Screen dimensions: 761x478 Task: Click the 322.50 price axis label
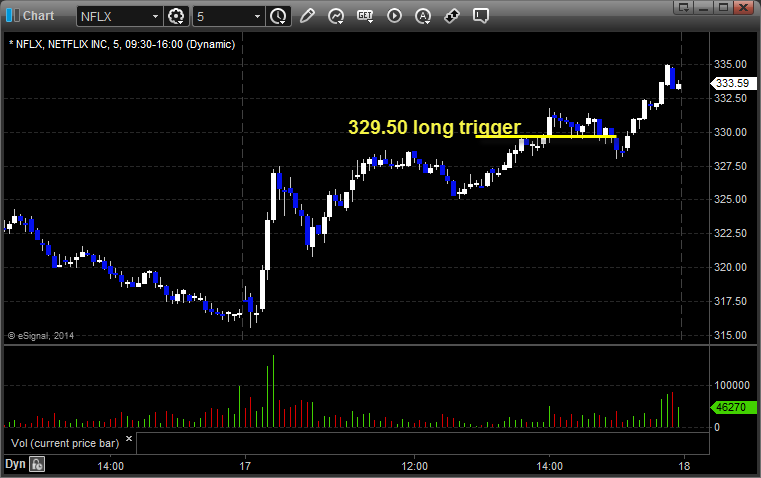click(x=730, y=233)
